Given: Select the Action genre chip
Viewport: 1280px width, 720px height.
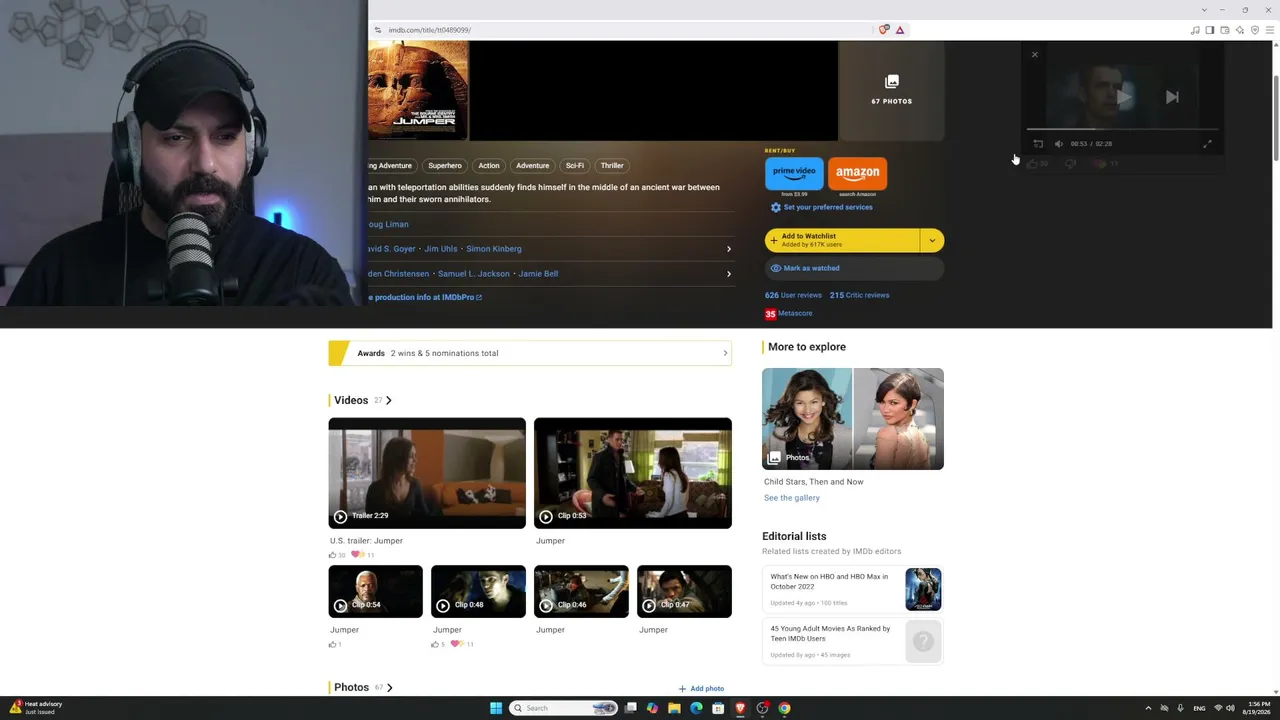Looking at the screenshot, I should tap(489, 166).
